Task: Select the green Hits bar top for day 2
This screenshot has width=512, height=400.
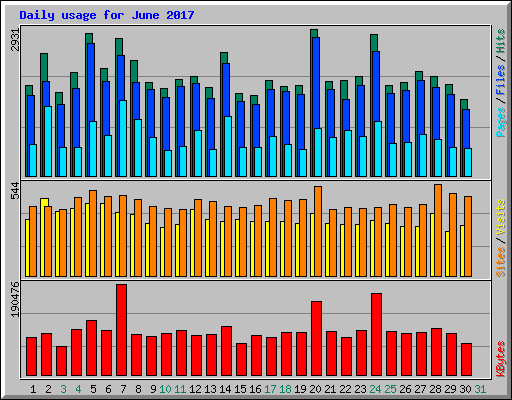Action: coord(44,67)
